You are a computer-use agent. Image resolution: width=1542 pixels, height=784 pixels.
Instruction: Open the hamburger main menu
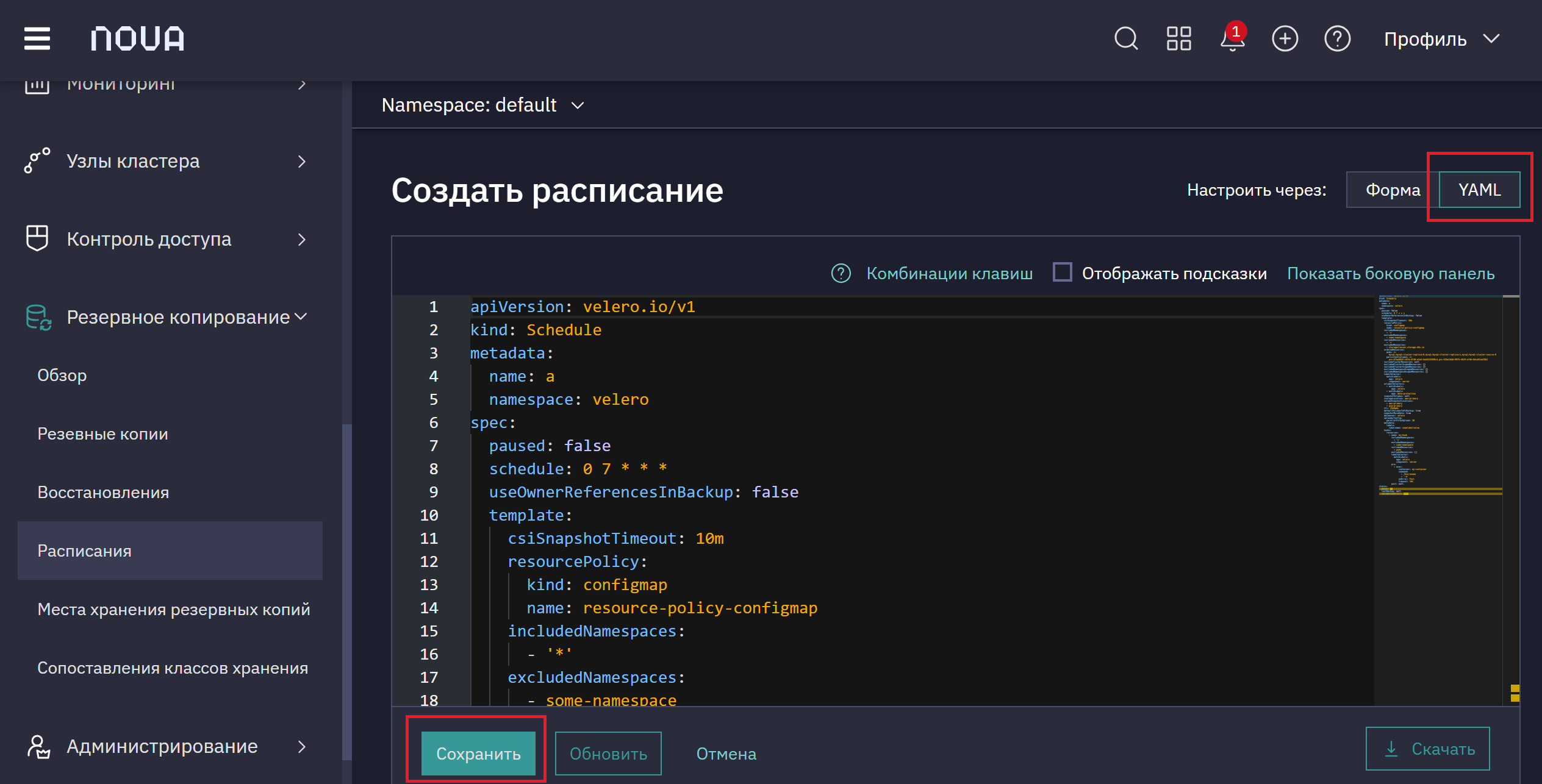[37, 39]
